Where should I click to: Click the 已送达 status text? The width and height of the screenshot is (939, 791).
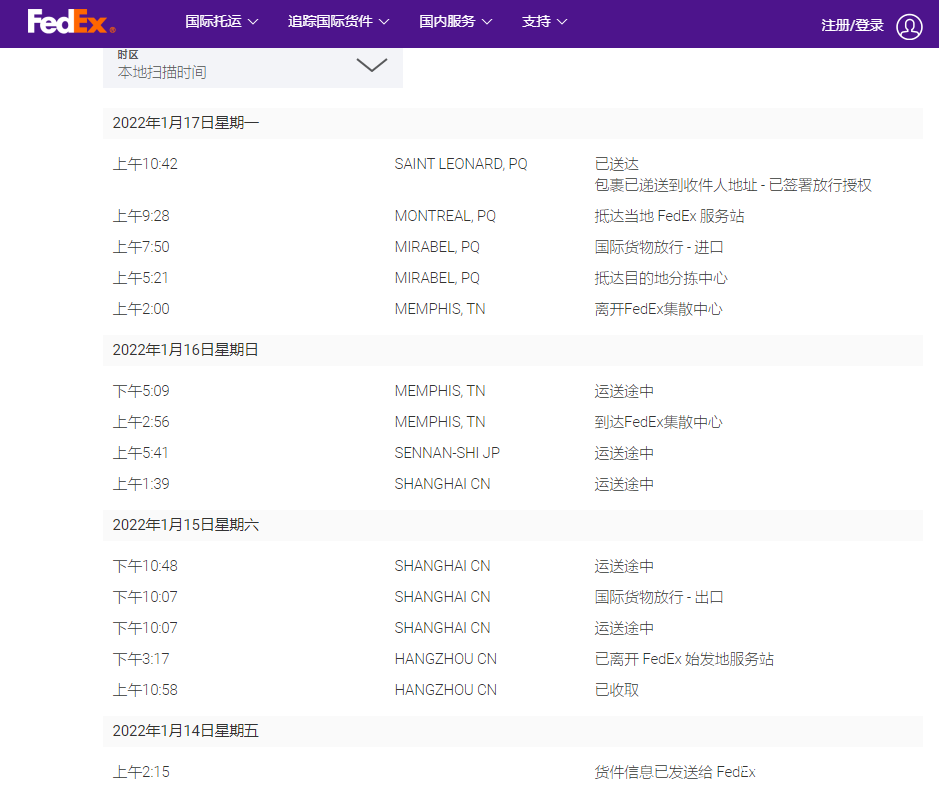pyautogui.click(x=616, y=164)
